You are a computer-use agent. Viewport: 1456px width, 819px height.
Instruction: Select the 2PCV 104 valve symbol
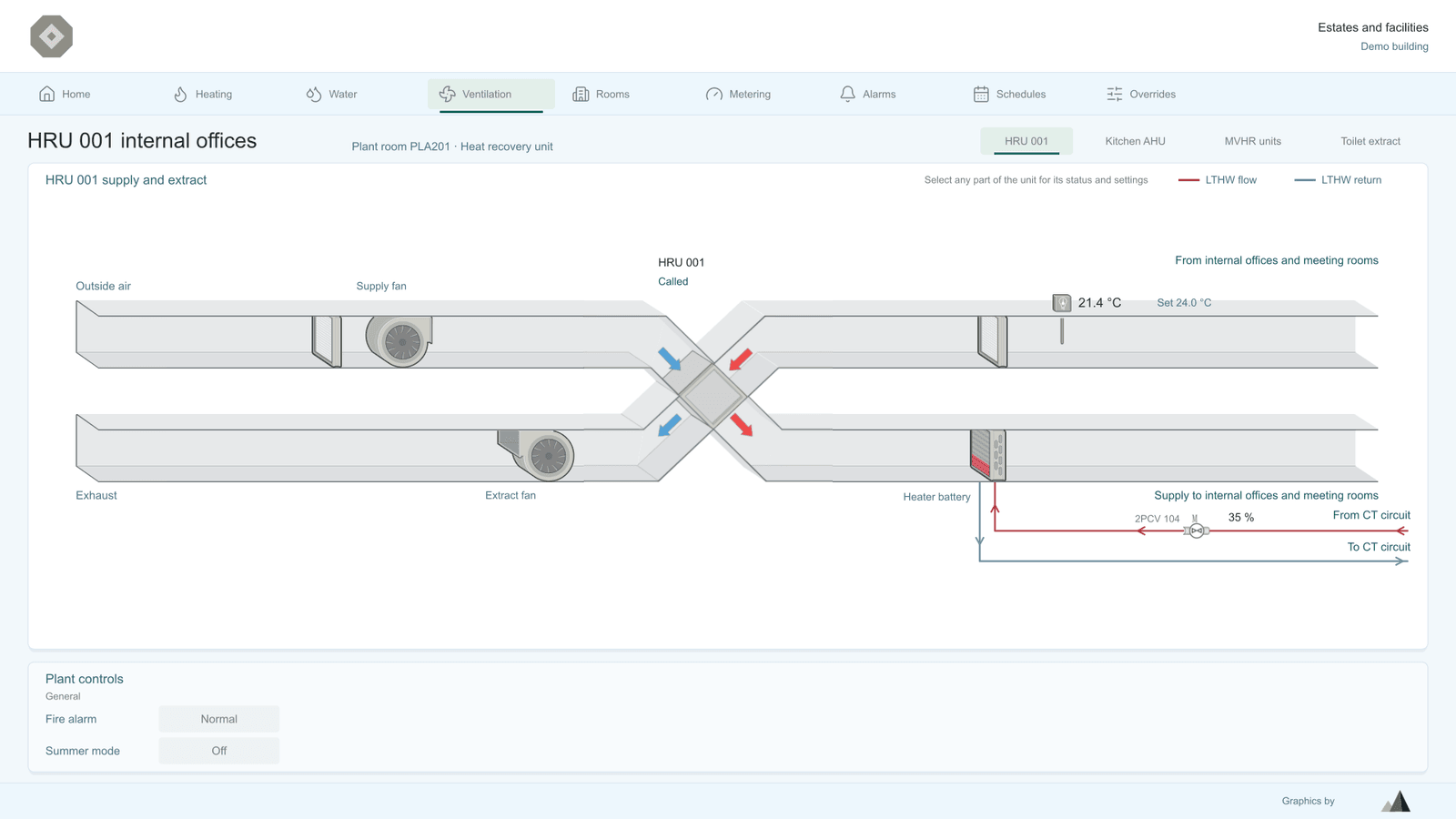1197,531
